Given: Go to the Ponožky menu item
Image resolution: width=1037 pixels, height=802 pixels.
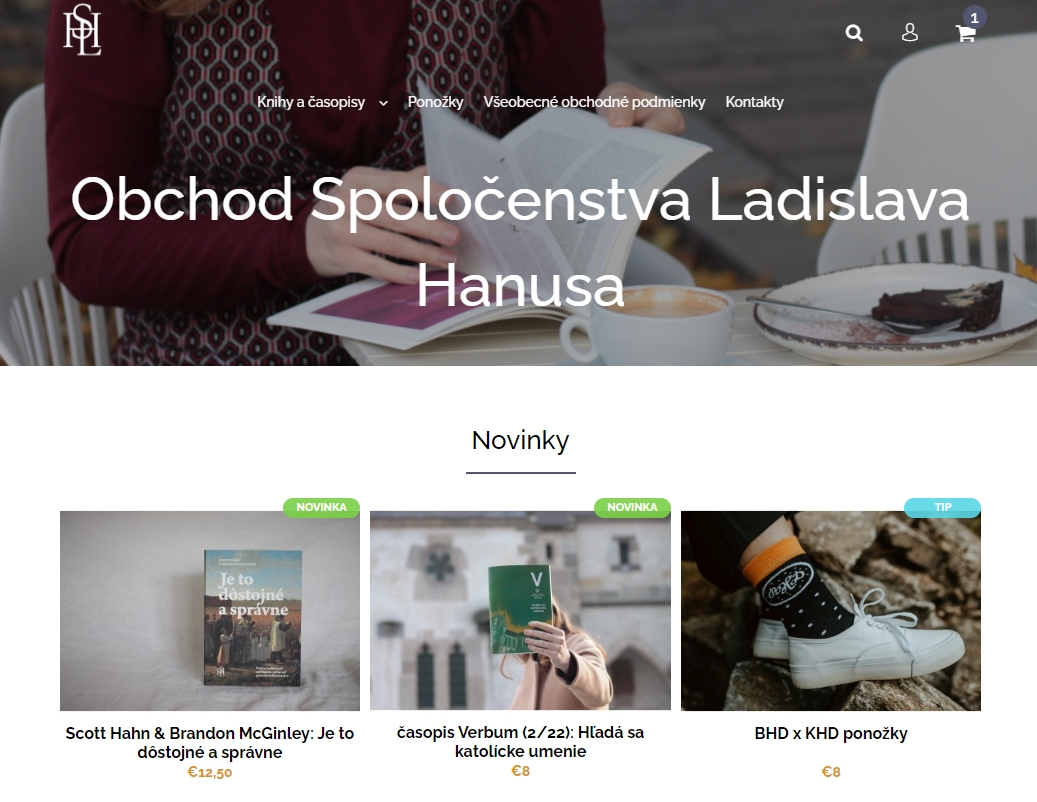Looking at the screenshot, I should [x=435, y=102].
